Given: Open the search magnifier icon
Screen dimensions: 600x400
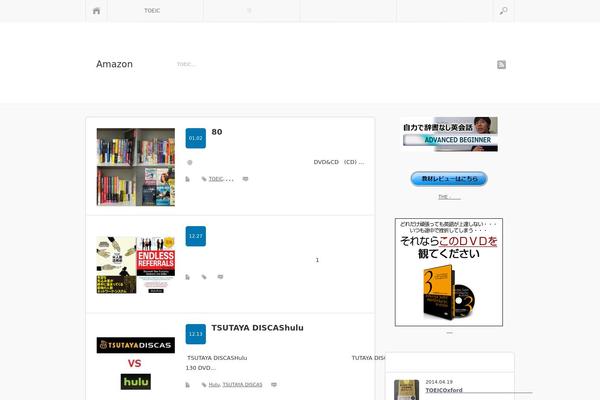Looking at the screenshot, I should (504, 11).
